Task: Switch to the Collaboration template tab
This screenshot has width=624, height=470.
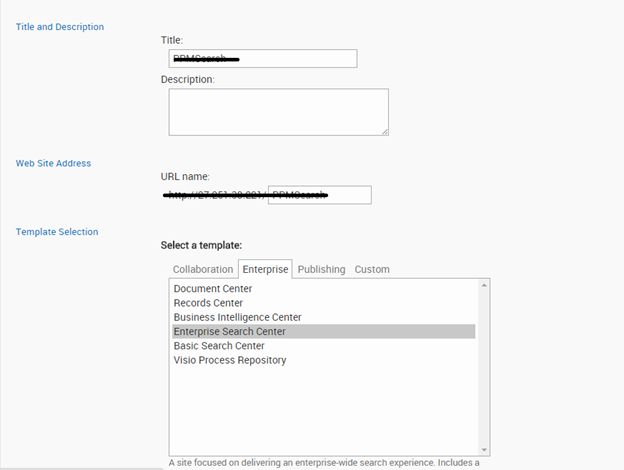Action: (x=202, y=269)
